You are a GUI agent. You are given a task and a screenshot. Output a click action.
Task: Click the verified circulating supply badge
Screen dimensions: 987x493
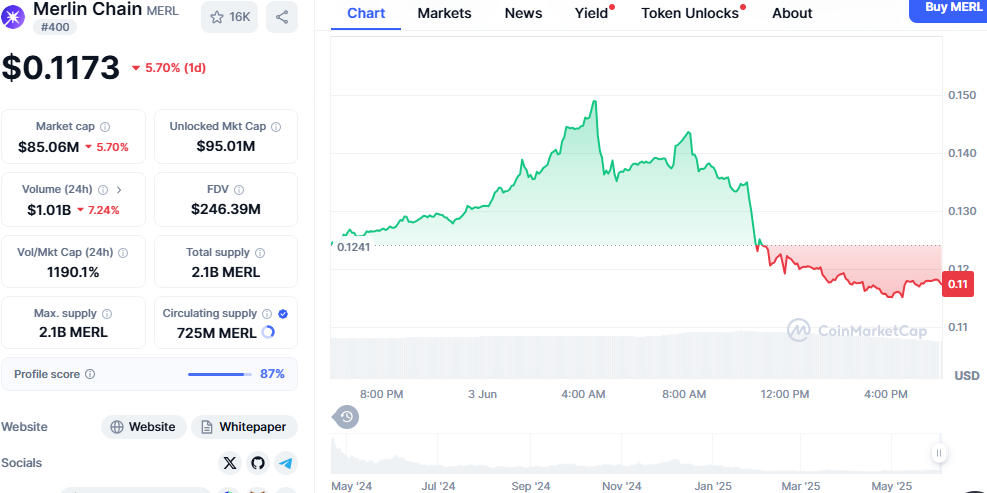pyautogui.click(x=283, y=314)
